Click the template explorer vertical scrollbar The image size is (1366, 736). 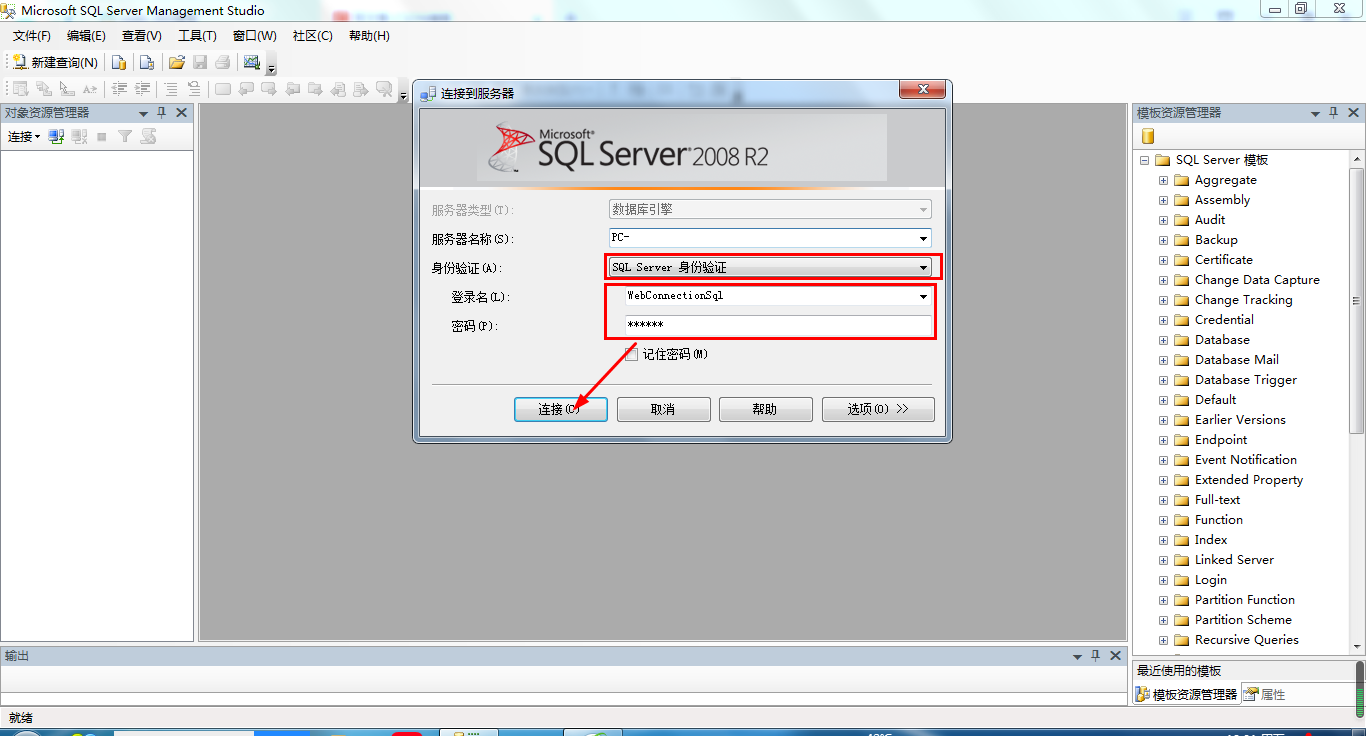click(x=1357, y=300)
